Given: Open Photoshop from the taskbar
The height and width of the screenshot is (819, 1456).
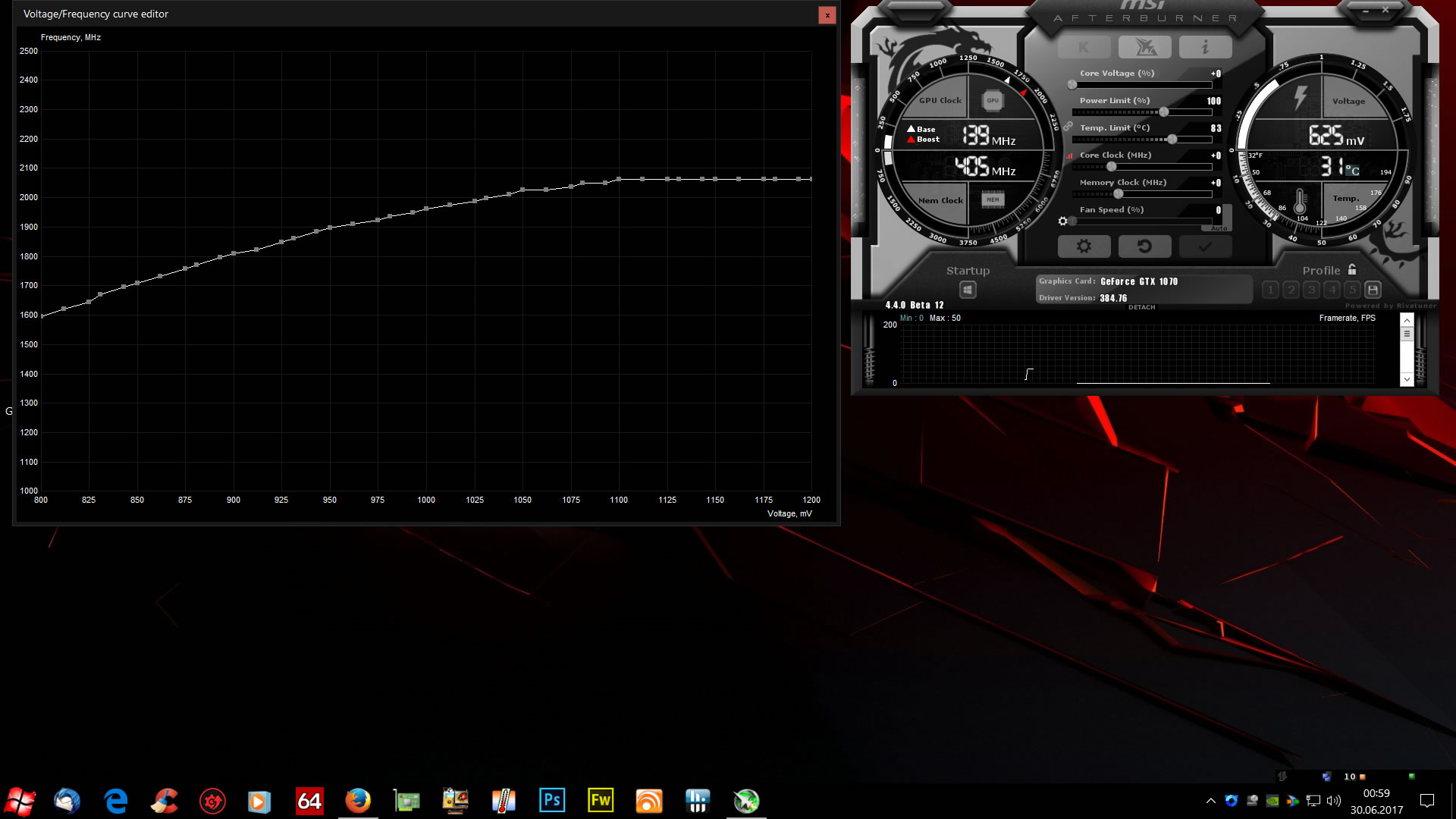Looking at the screenshot, I should (552, 800).
